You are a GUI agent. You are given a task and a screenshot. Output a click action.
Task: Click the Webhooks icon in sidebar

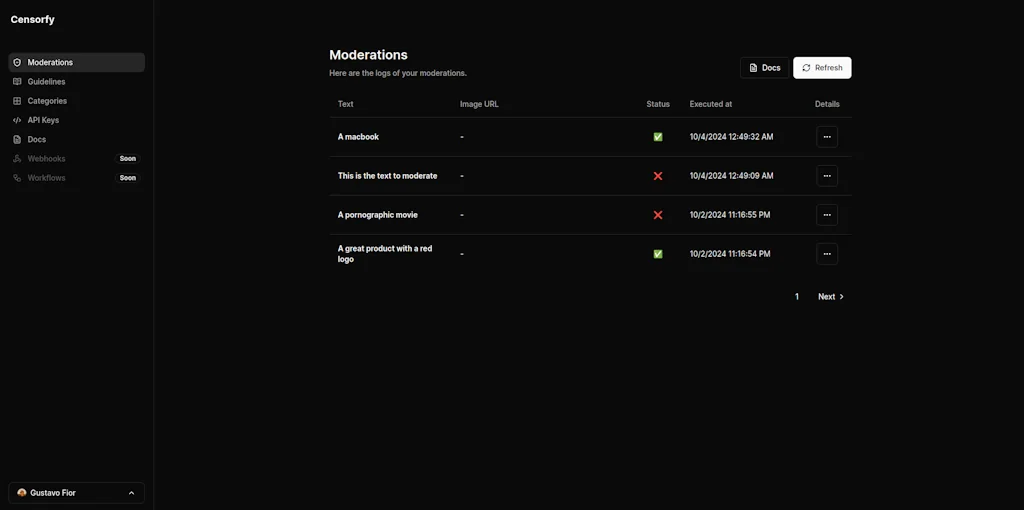(17, 159)
